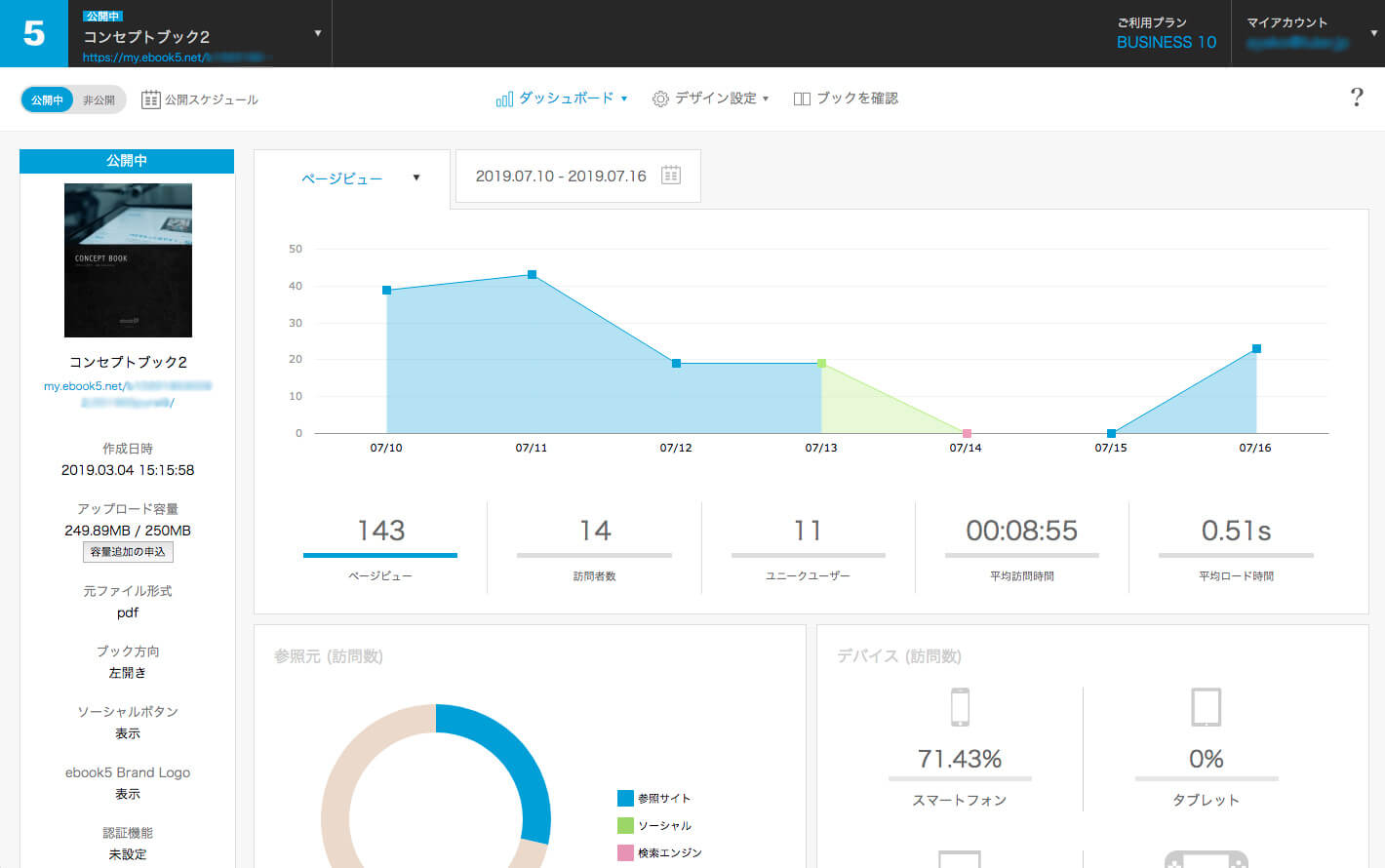
Task: Select the 0.51s 平均ロード時間 stat tab
Action: click(1236, 547)
